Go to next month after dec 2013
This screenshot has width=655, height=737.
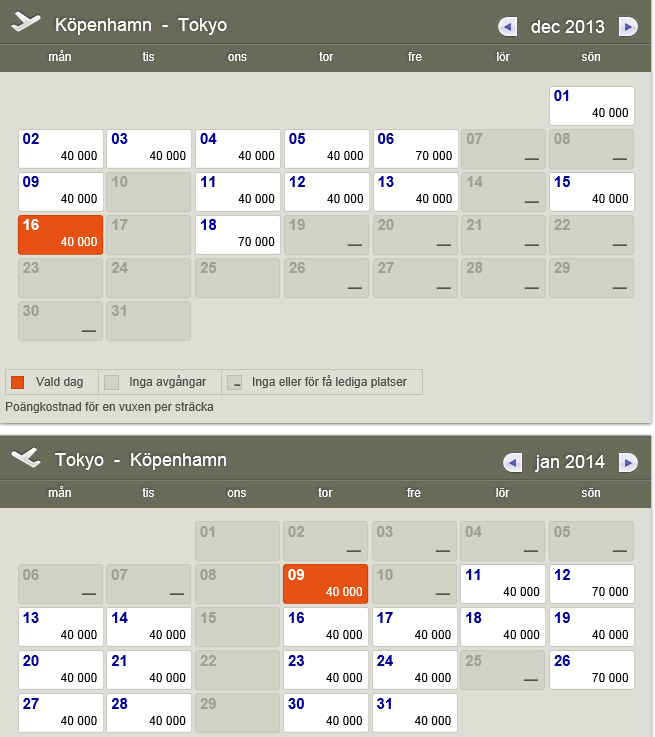click(628, 27)
